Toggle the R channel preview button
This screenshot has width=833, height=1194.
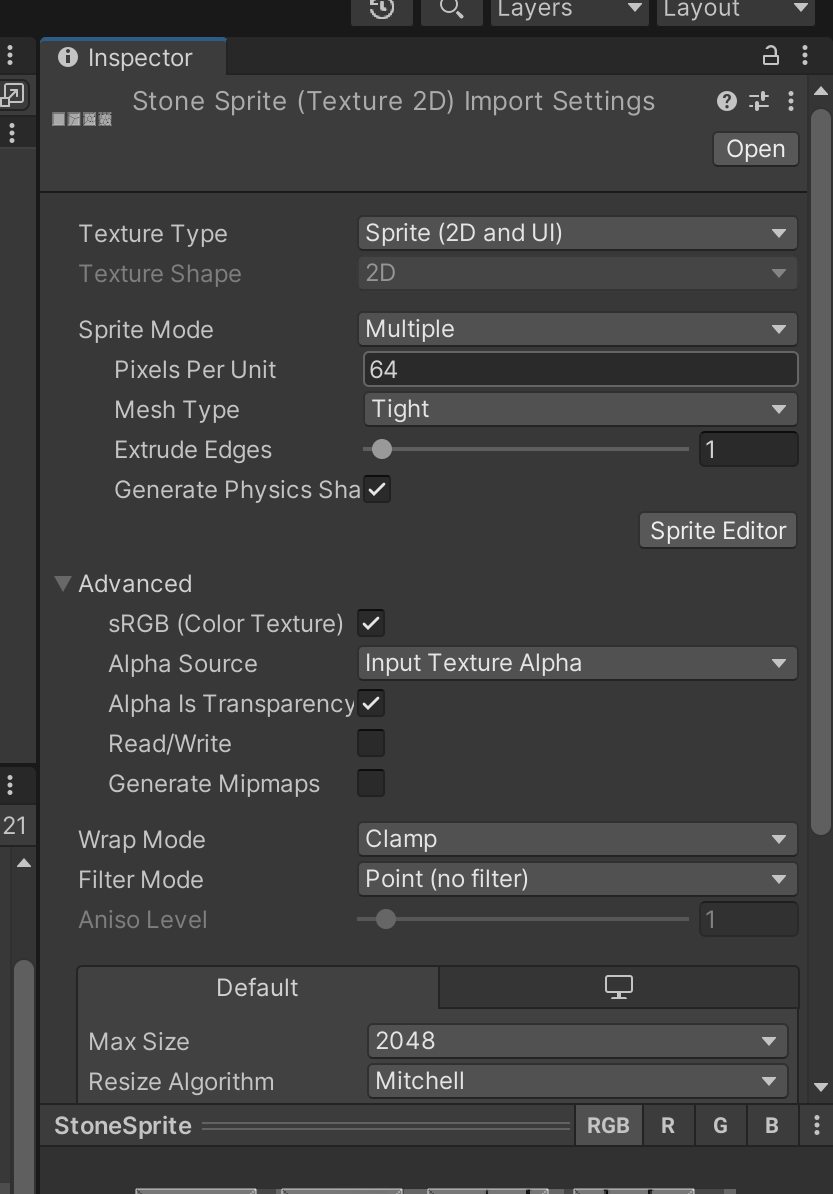click(x=668, y=1125)
